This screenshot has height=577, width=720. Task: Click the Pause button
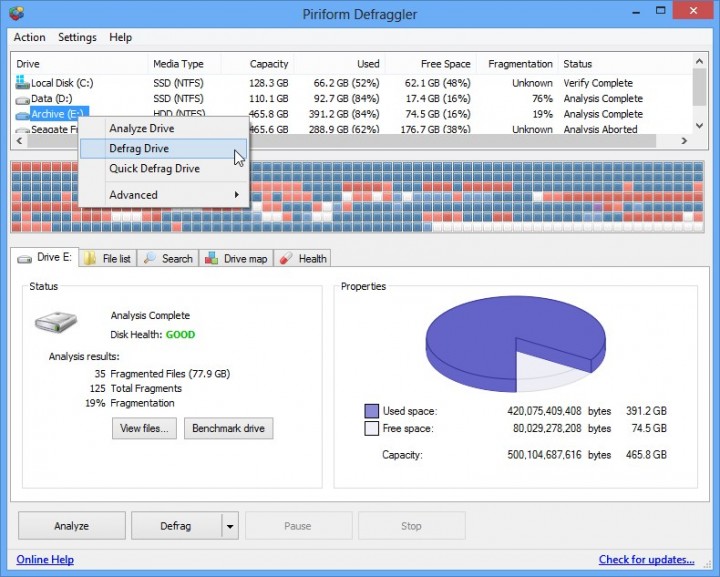click(298, 526)
